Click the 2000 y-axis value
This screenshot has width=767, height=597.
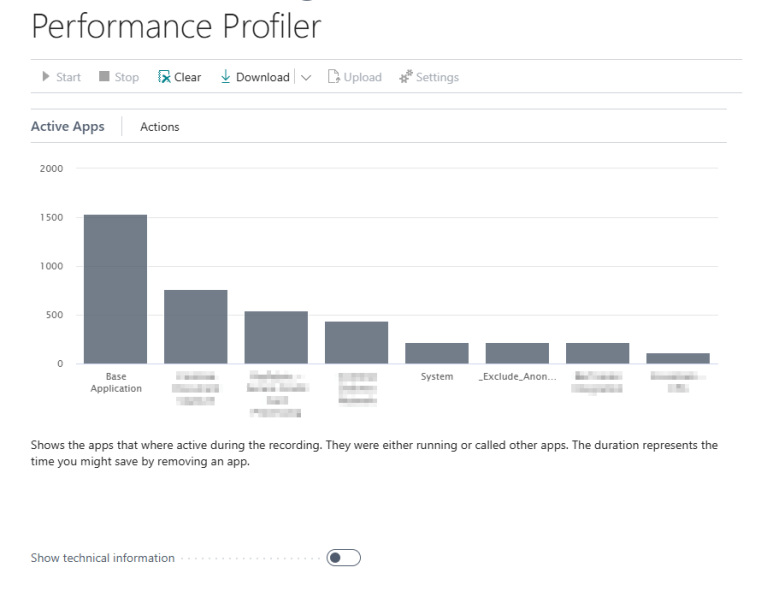coord(51,168)
